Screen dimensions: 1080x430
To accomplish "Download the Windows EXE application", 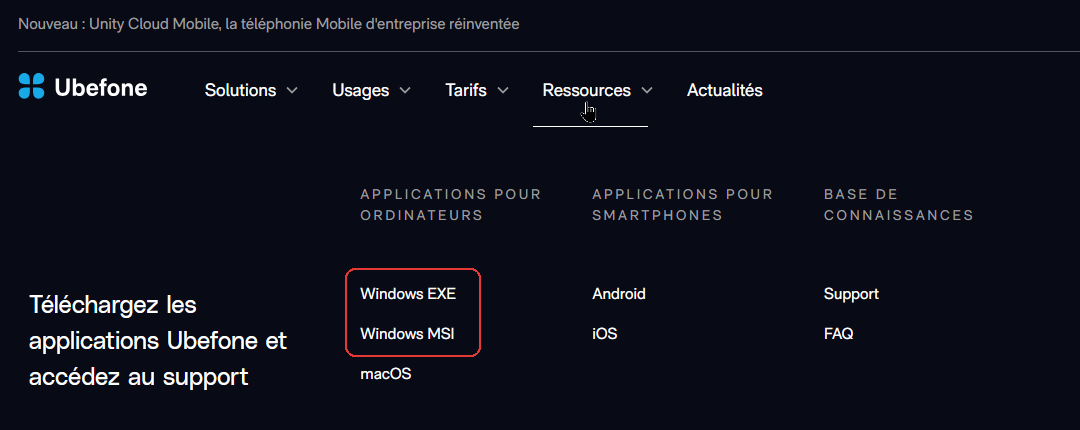I will click(x=408, y=294).
